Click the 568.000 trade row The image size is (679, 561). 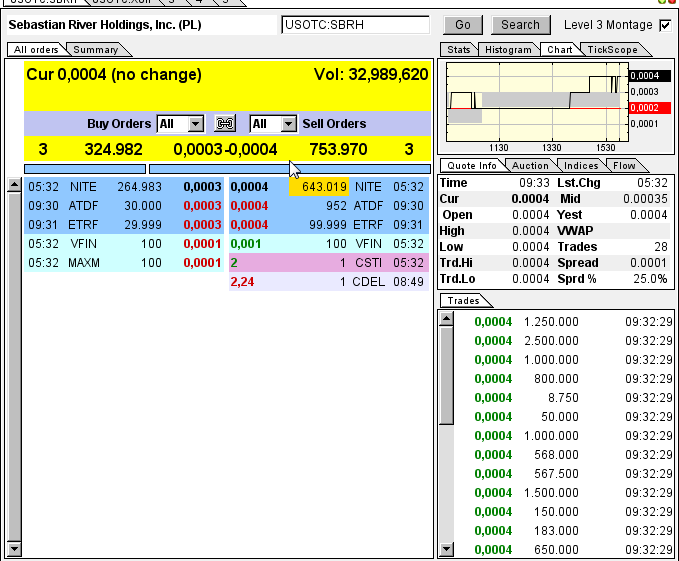pyautogui.click(x=565, y=455)
